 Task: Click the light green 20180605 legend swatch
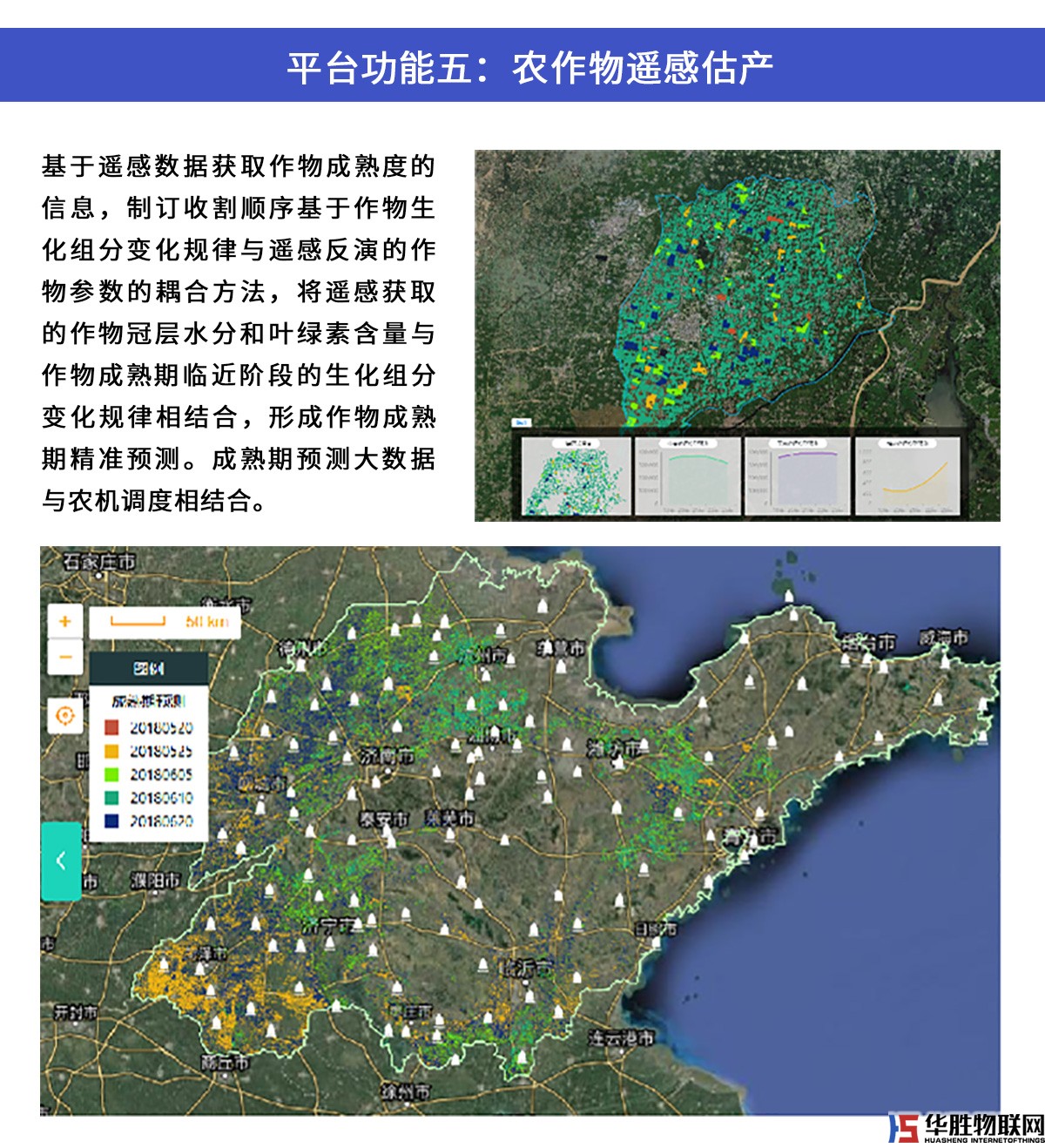111,774
